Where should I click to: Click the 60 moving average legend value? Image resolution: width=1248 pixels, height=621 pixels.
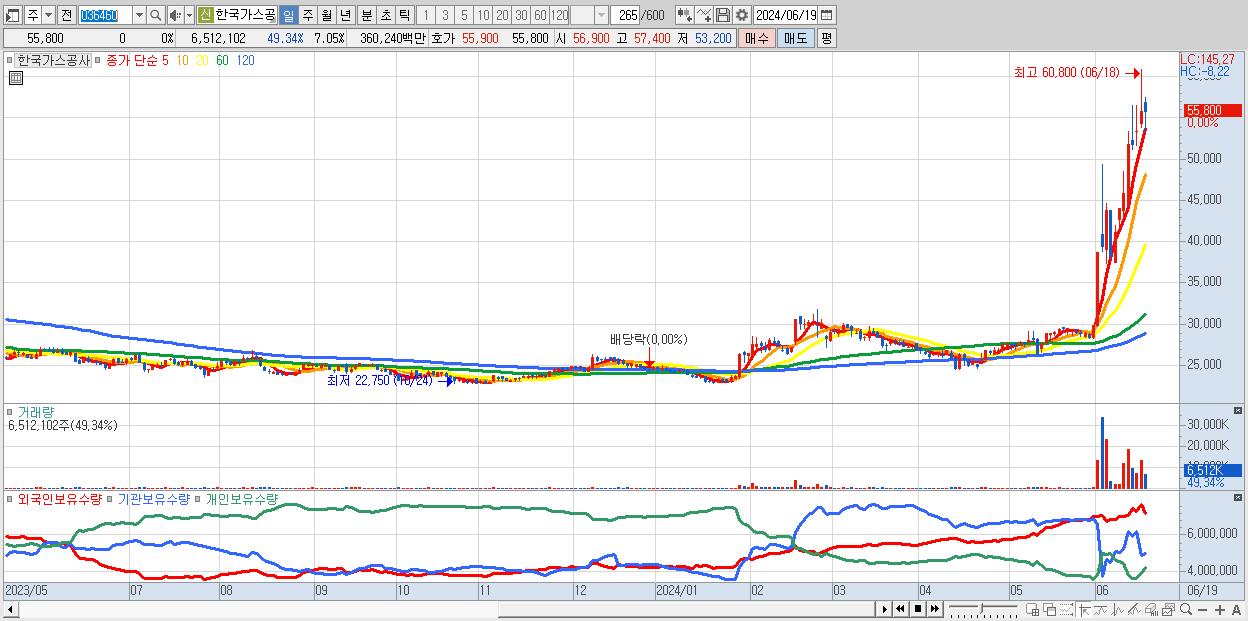(222, 60)
